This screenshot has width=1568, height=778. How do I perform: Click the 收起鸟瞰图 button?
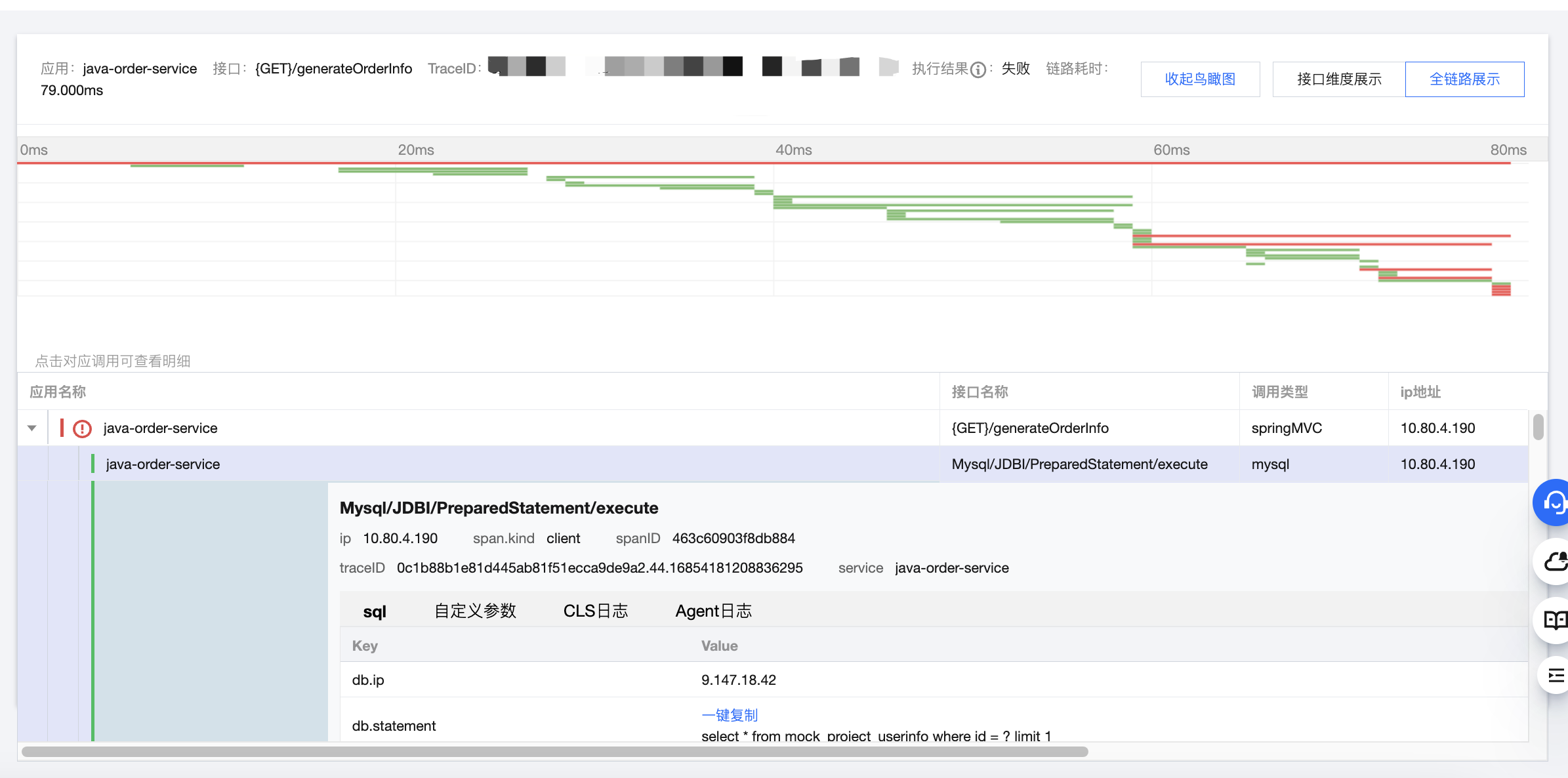pos(1200,79)
